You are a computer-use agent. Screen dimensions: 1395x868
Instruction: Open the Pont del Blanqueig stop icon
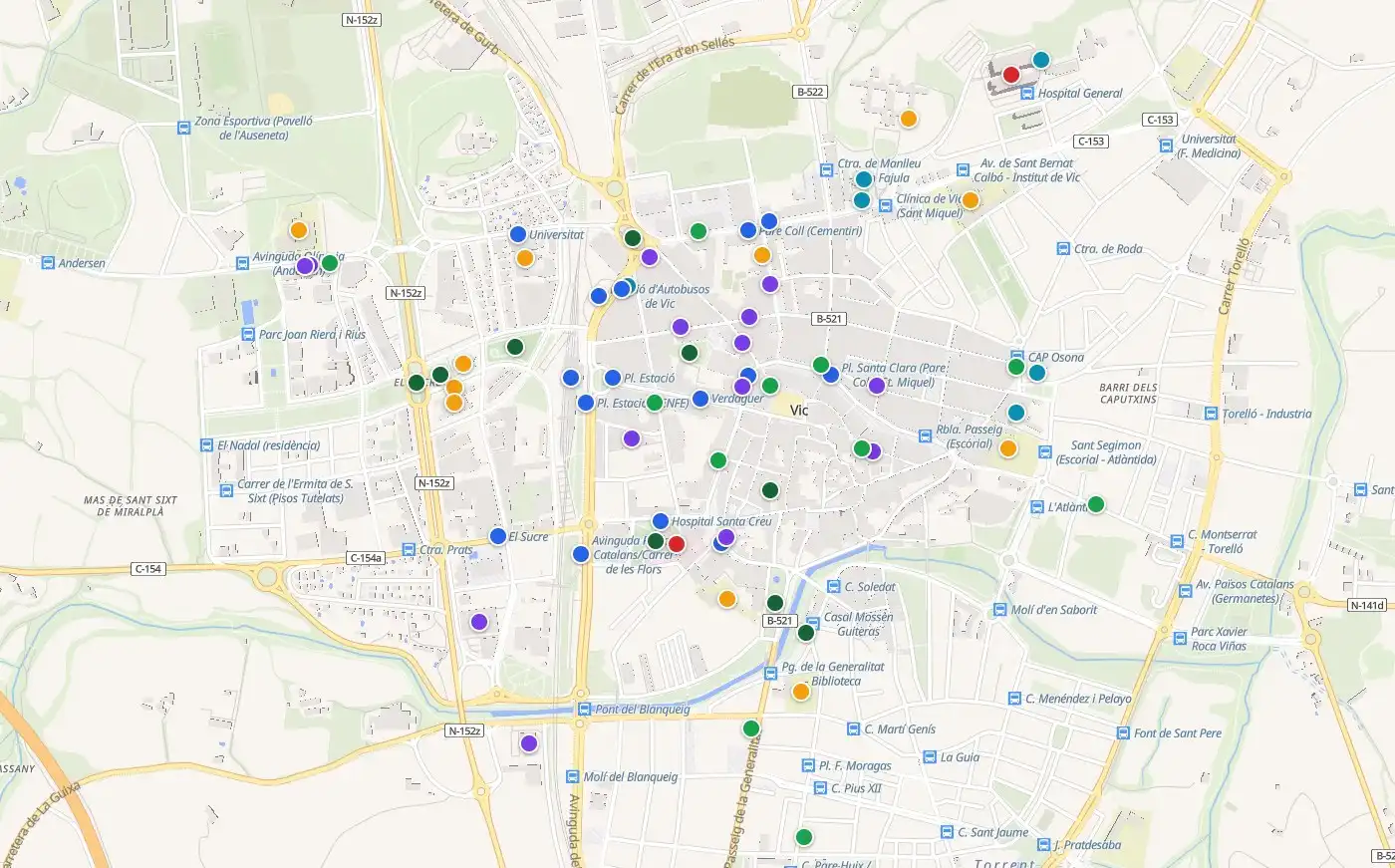(x=585, y=710)
